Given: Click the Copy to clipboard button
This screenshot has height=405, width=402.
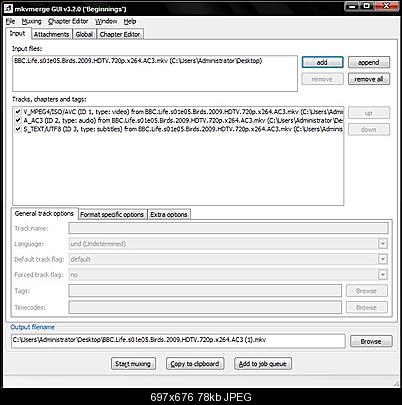Looking at the screenshot, I should point(195,364).
